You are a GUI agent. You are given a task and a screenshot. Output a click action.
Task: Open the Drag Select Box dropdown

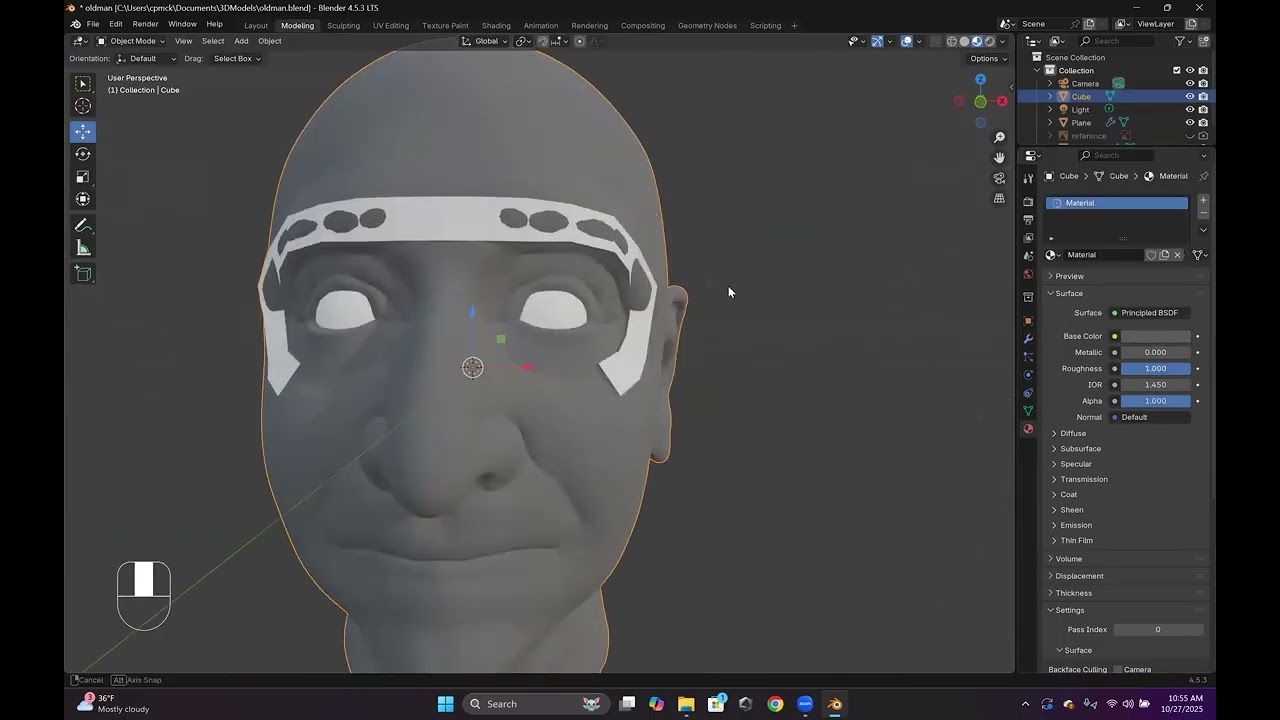(237, 58)
